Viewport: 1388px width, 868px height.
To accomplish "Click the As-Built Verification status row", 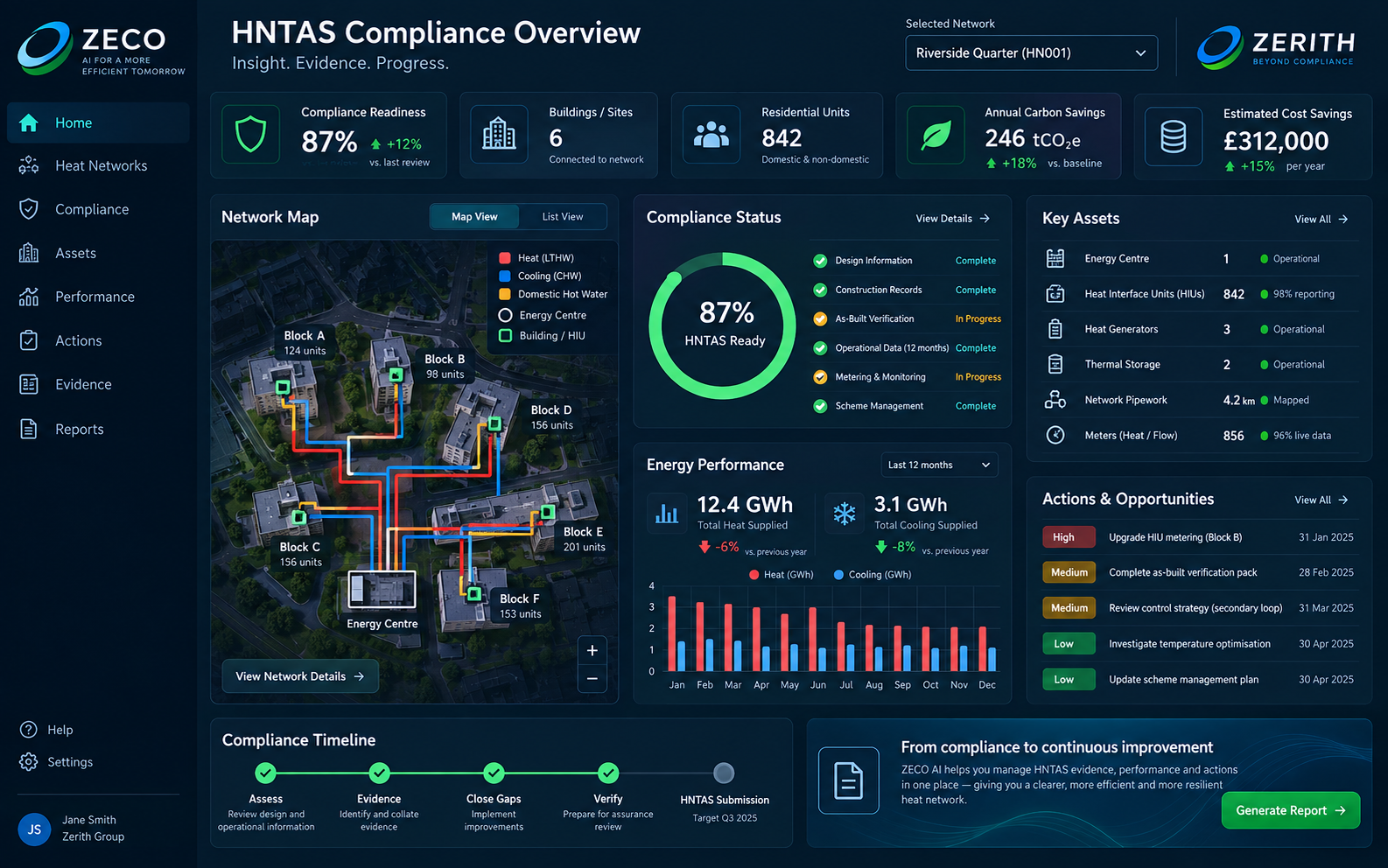I will point(907,318).
